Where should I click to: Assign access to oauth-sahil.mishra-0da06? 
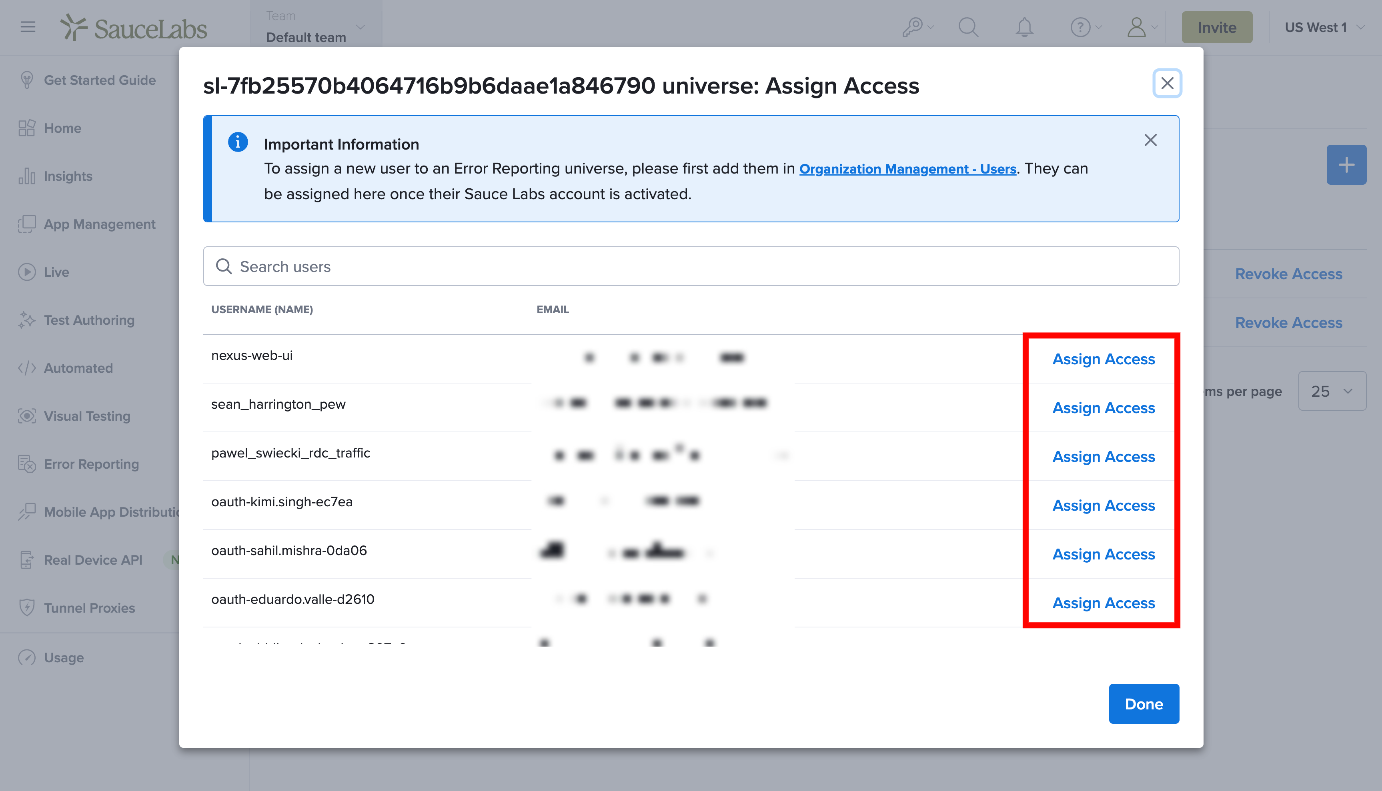coord(1104,555)
